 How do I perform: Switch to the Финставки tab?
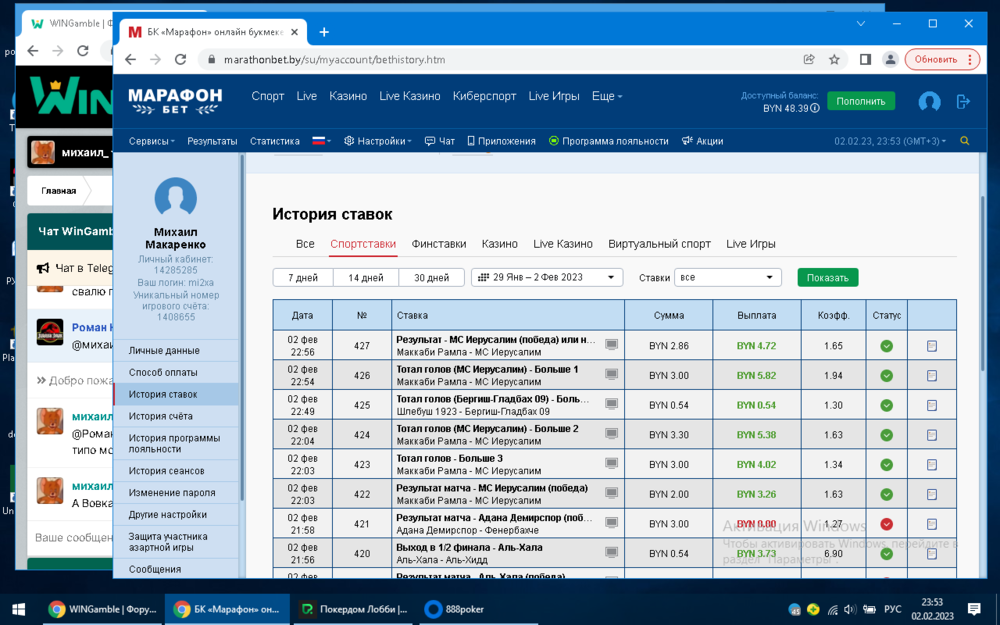click(x=438, y=244)
